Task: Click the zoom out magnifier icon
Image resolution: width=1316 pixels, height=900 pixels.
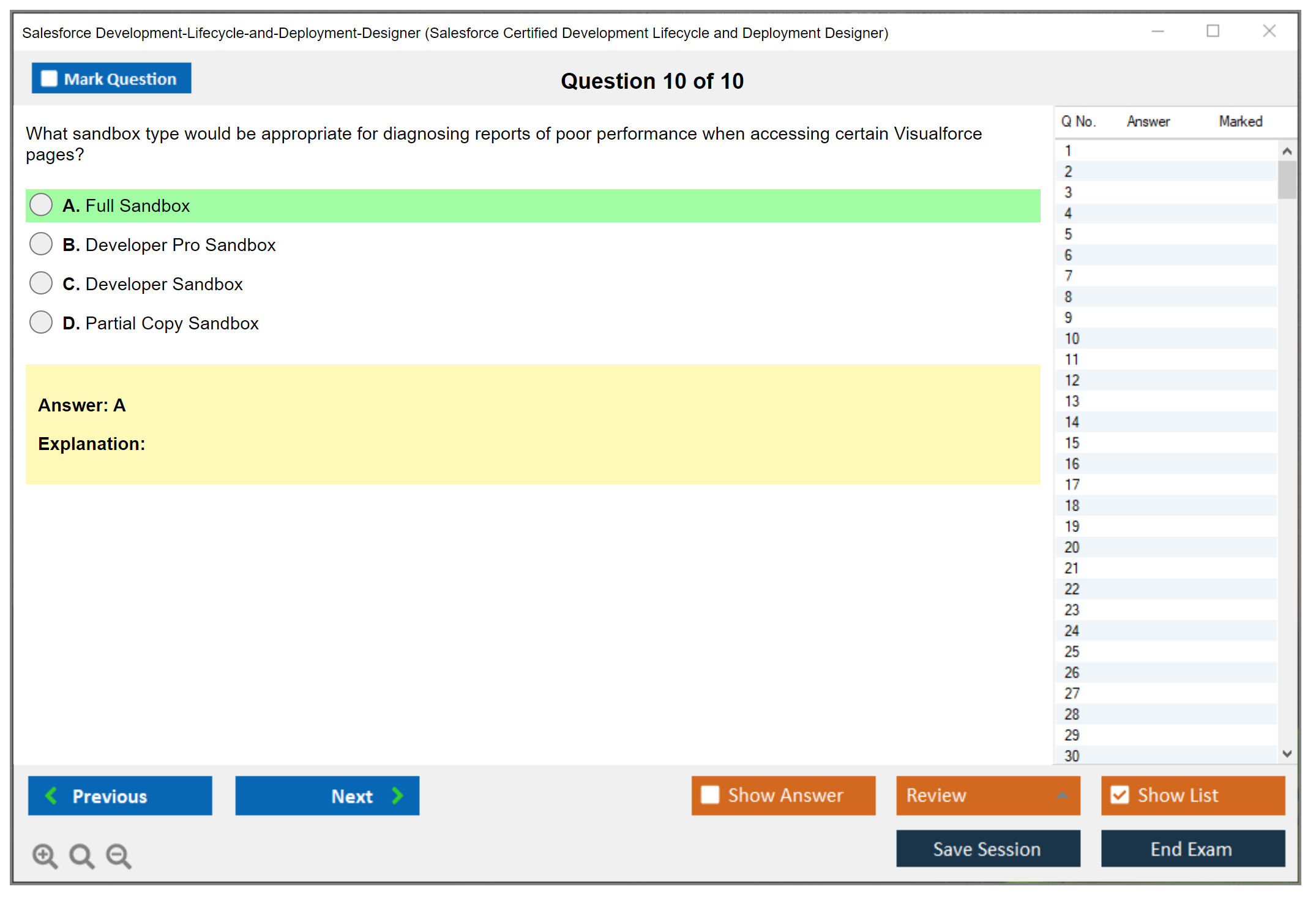Action: pos(118,855)
